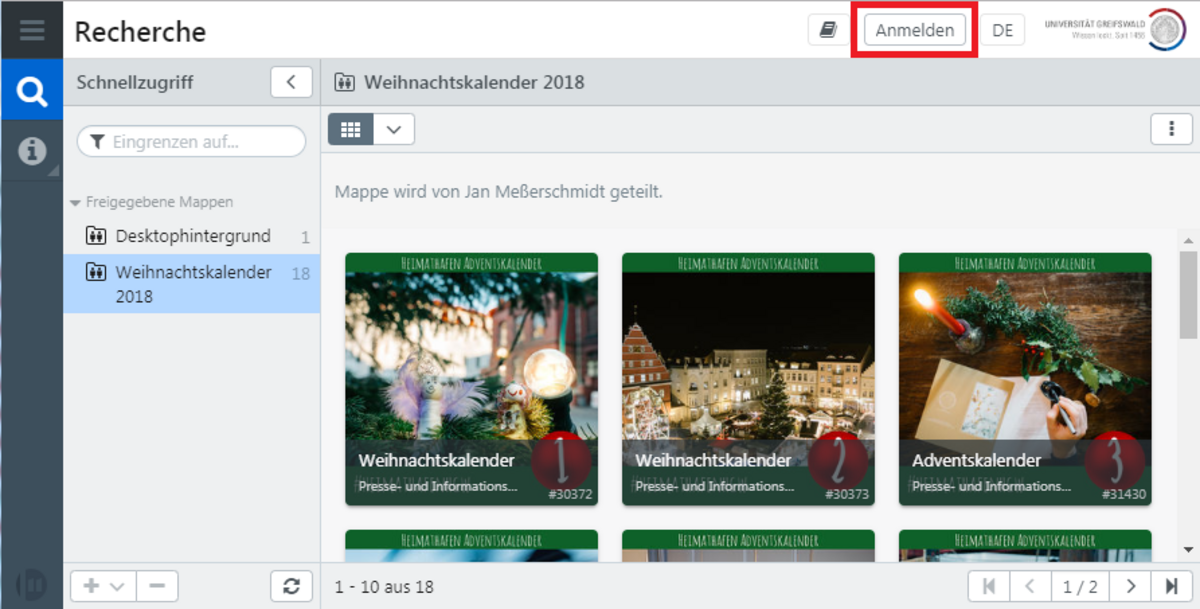Screen dimensions: 1200x609
Task: Open the info sidebar icon
Action: click(x=32, y=151)
